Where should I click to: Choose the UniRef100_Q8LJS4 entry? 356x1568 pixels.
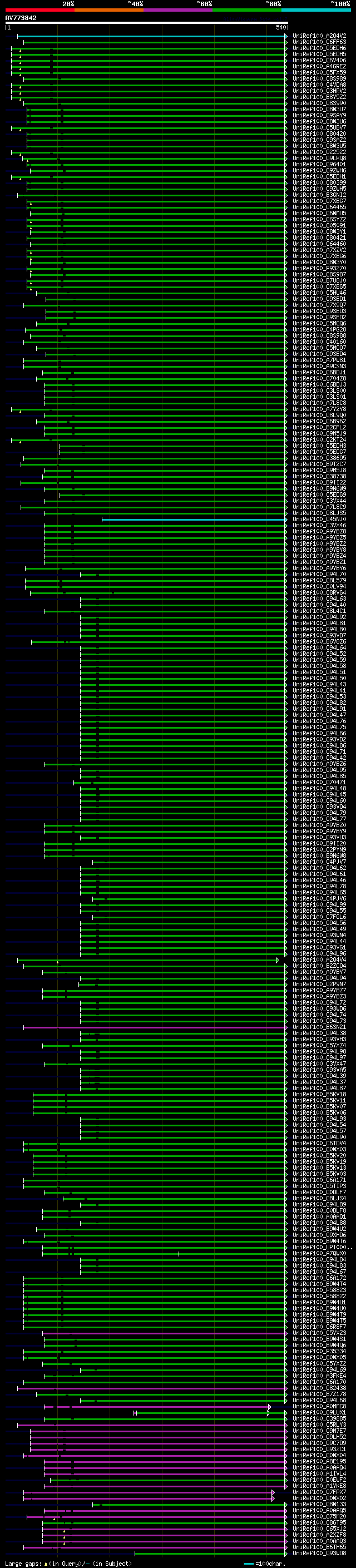click(319, 1199)
